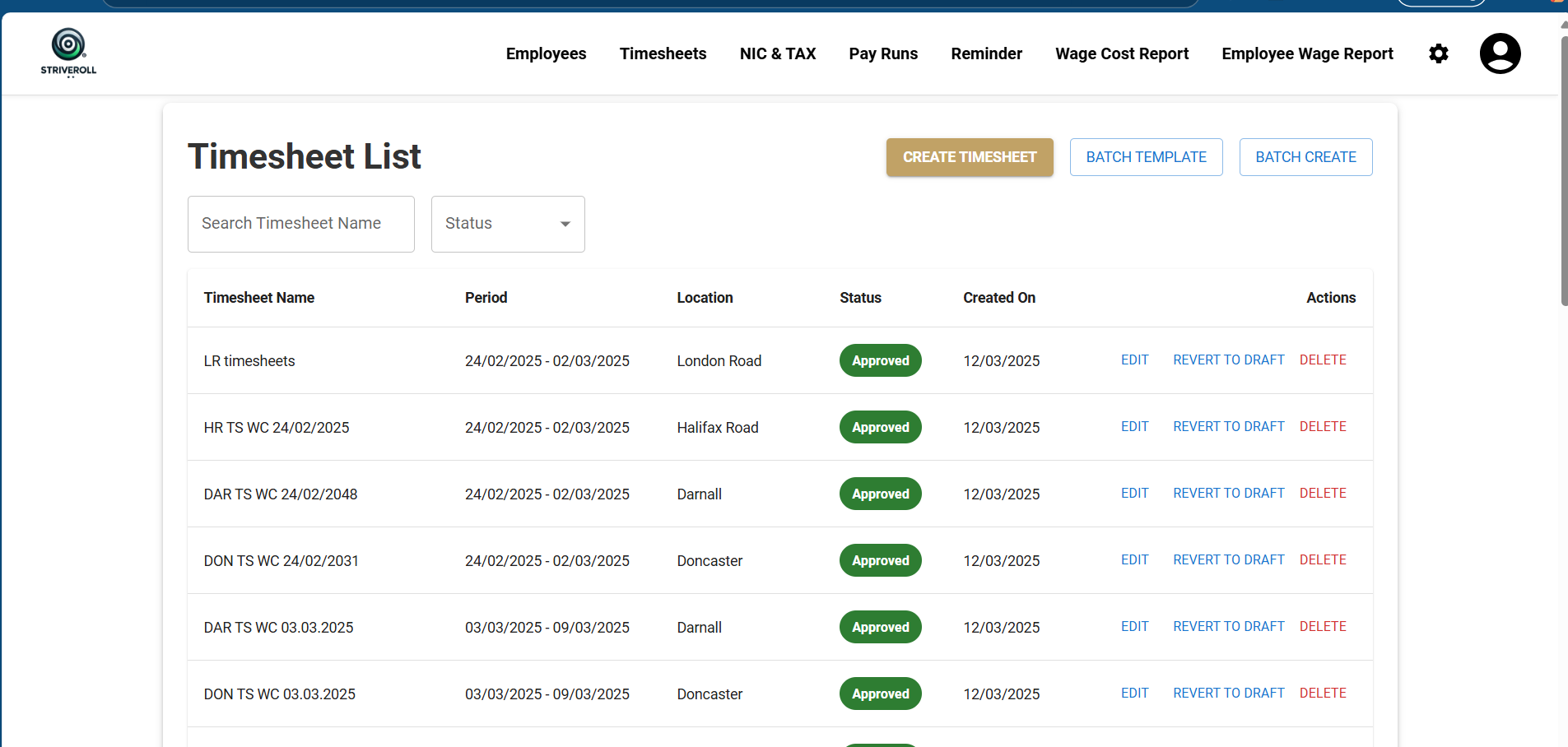
Task: Select the DAR TS WC 03.03.2025 name
Action: coord(278,628)
